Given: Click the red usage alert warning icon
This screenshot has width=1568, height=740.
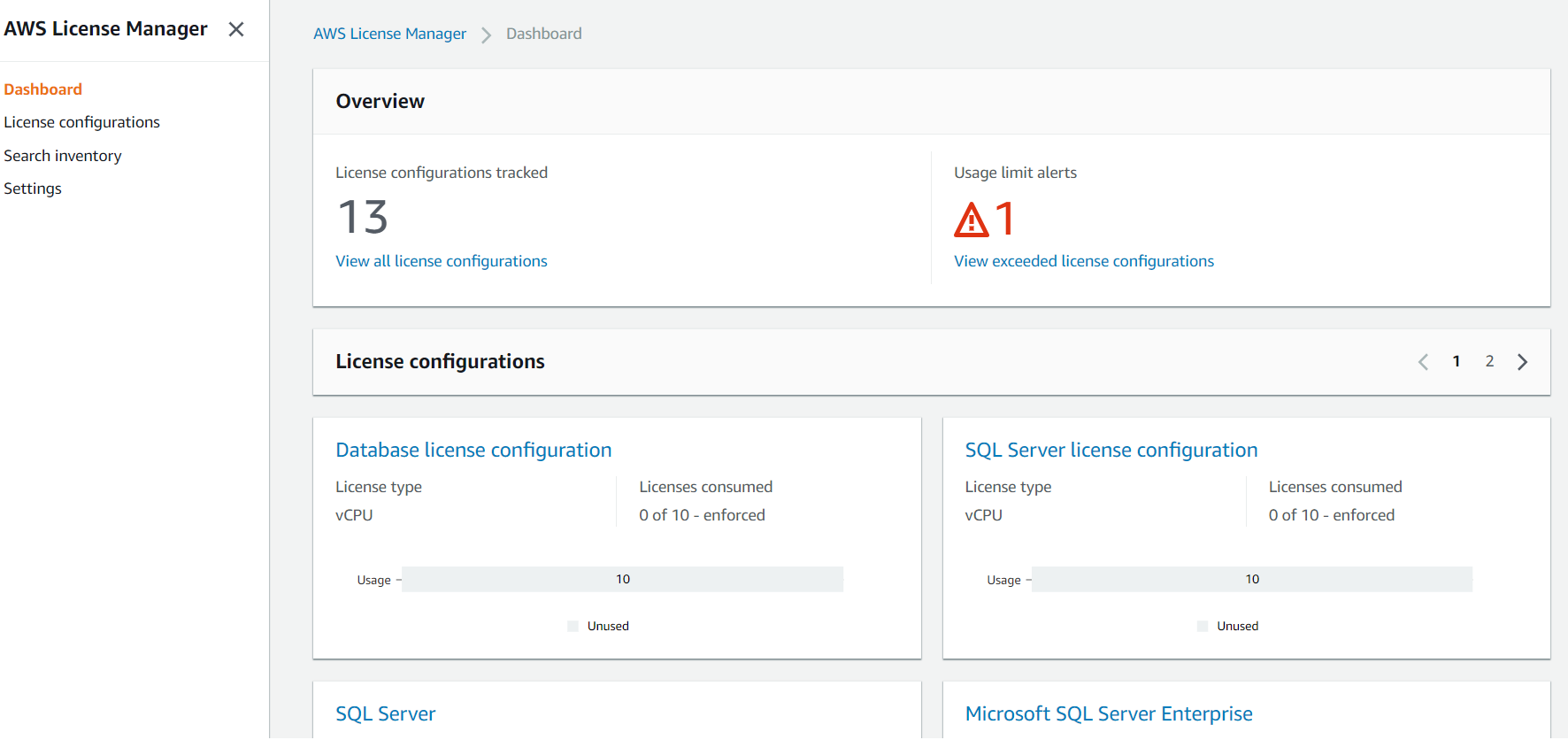Looking at the screenshot, I should (971, 220).
